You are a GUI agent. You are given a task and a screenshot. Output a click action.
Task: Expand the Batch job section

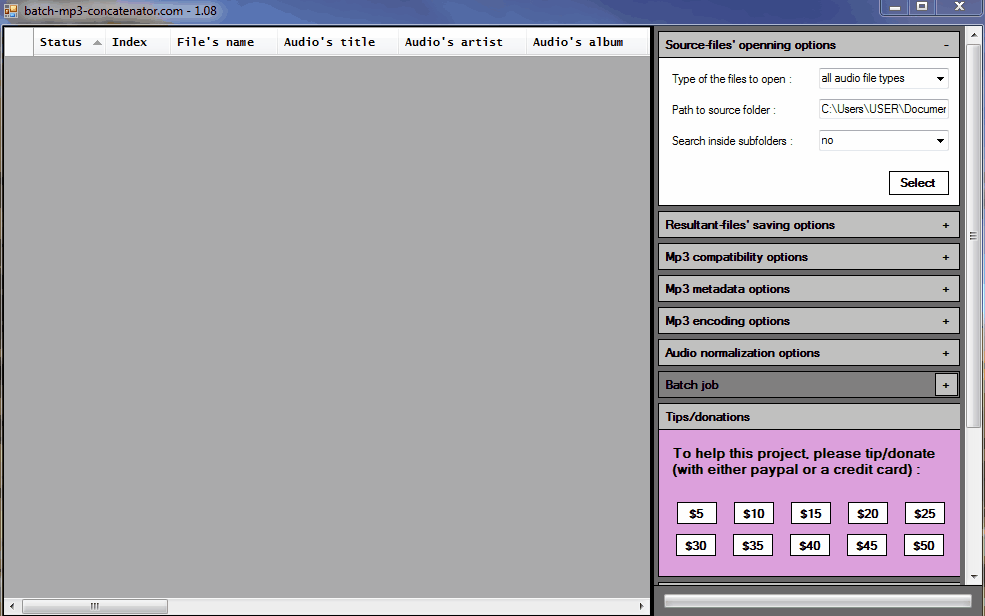click(x=945, y=385)
